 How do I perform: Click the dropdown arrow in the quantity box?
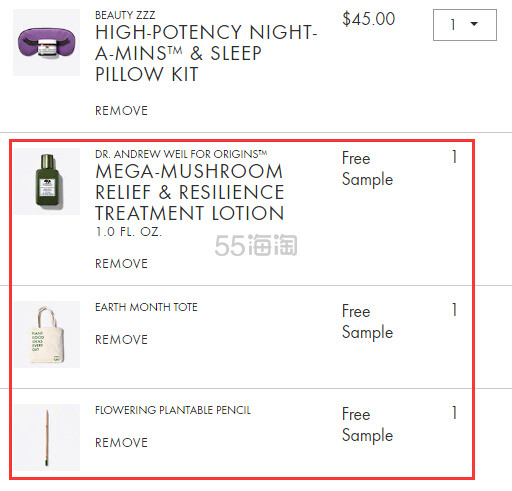pos(474,24)
